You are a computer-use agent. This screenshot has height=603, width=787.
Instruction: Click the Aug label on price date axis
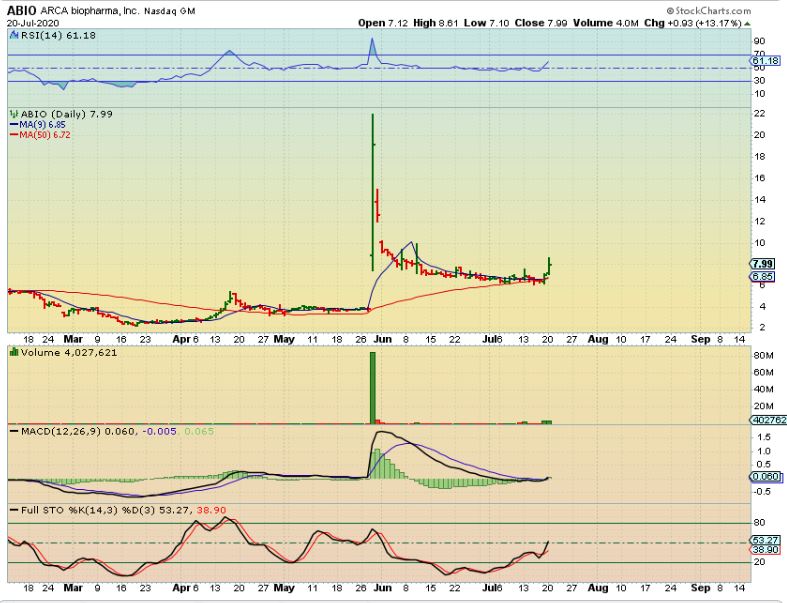pyautogui.click(x=597, y=339)
